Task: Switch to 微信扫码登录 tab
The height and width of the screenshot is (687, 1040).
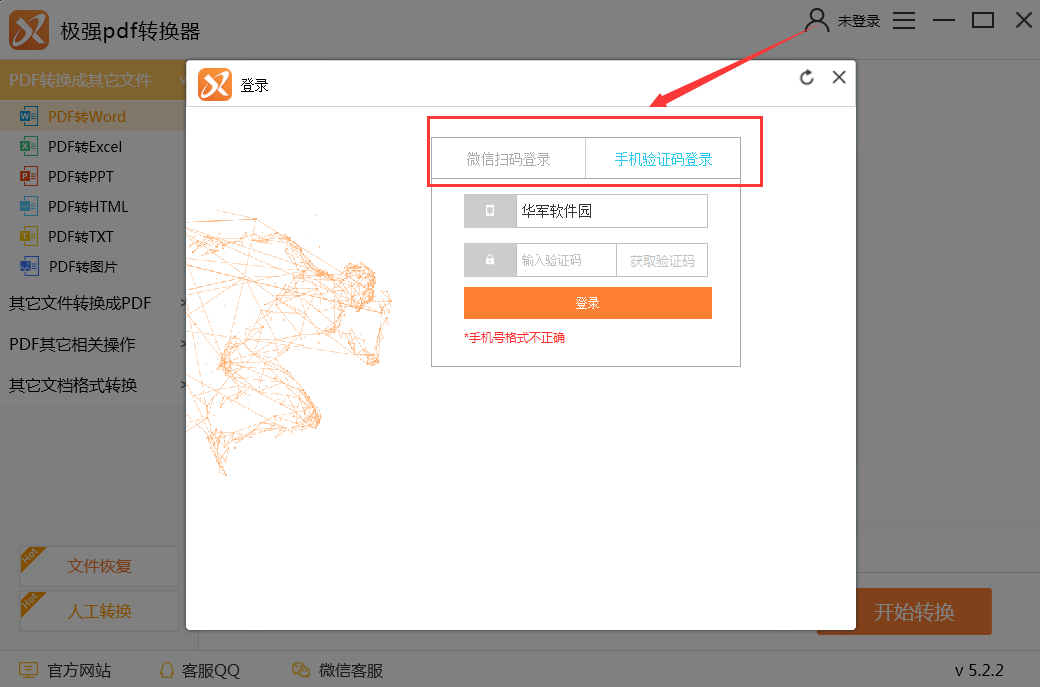Action: click(508, 159)
